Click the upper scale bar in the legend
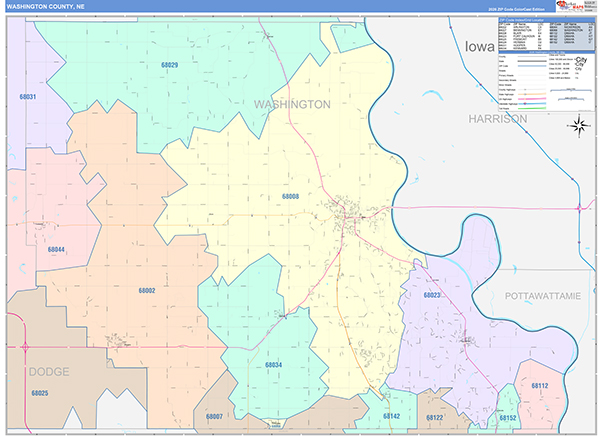The image size is (600, 436). tap(571, 90)
